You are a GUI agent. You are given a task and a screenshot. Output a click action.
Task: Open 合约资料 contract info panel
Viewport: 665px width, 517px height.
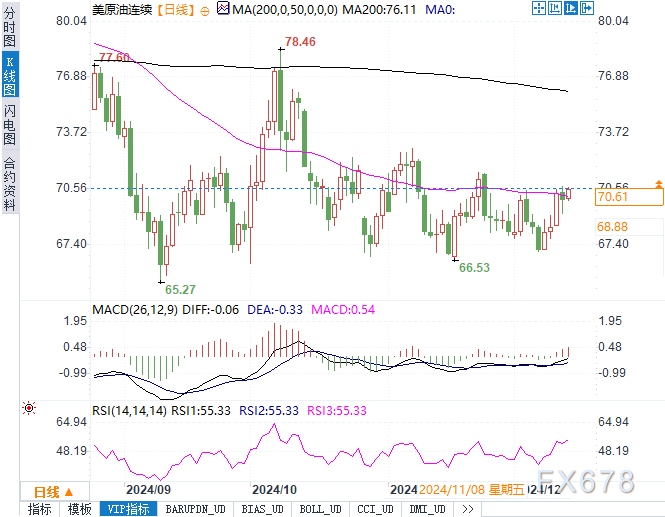[10, 184]
